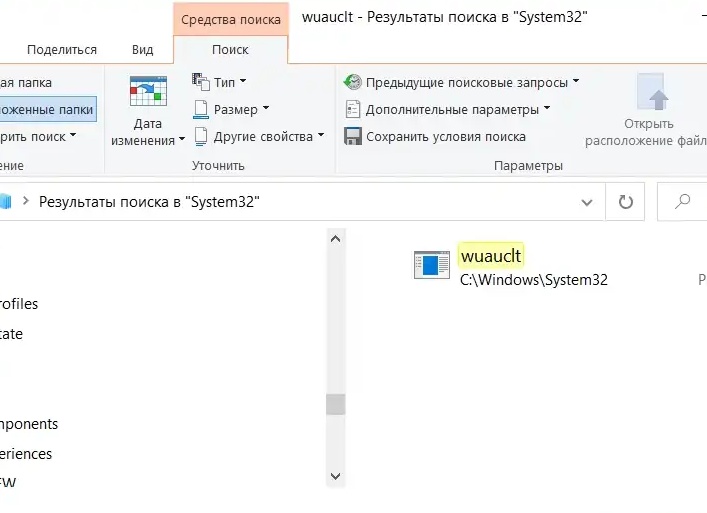Open the Поделиться ribbon tab
This screenshot has width=707, height=513.
pyautogui.click(x=62, y=50)
